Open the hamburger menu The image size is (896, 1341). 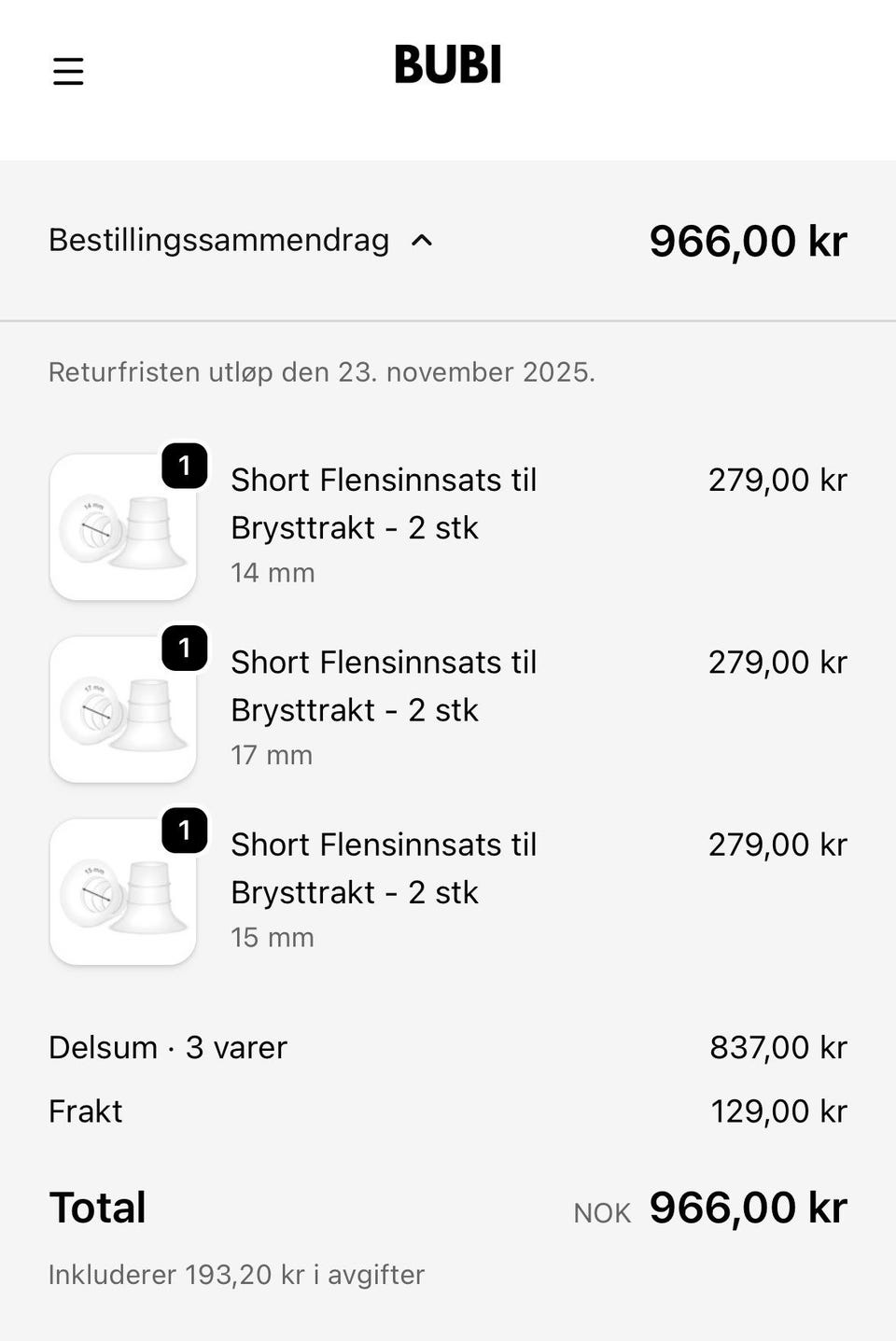68,71
